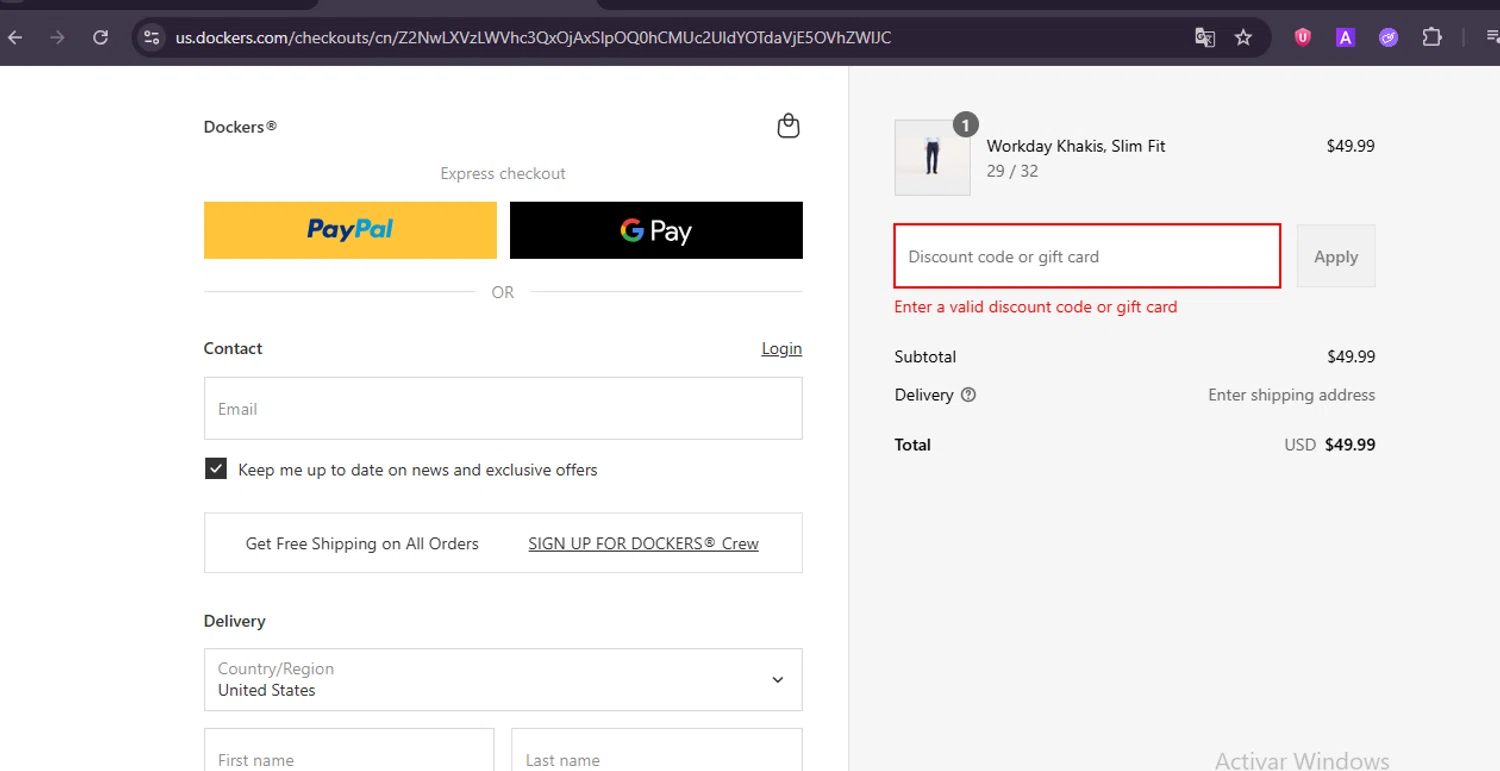This screenshot has width=1500, height=771.
Task: Open the Login link
Action: (x=782, y=348)
